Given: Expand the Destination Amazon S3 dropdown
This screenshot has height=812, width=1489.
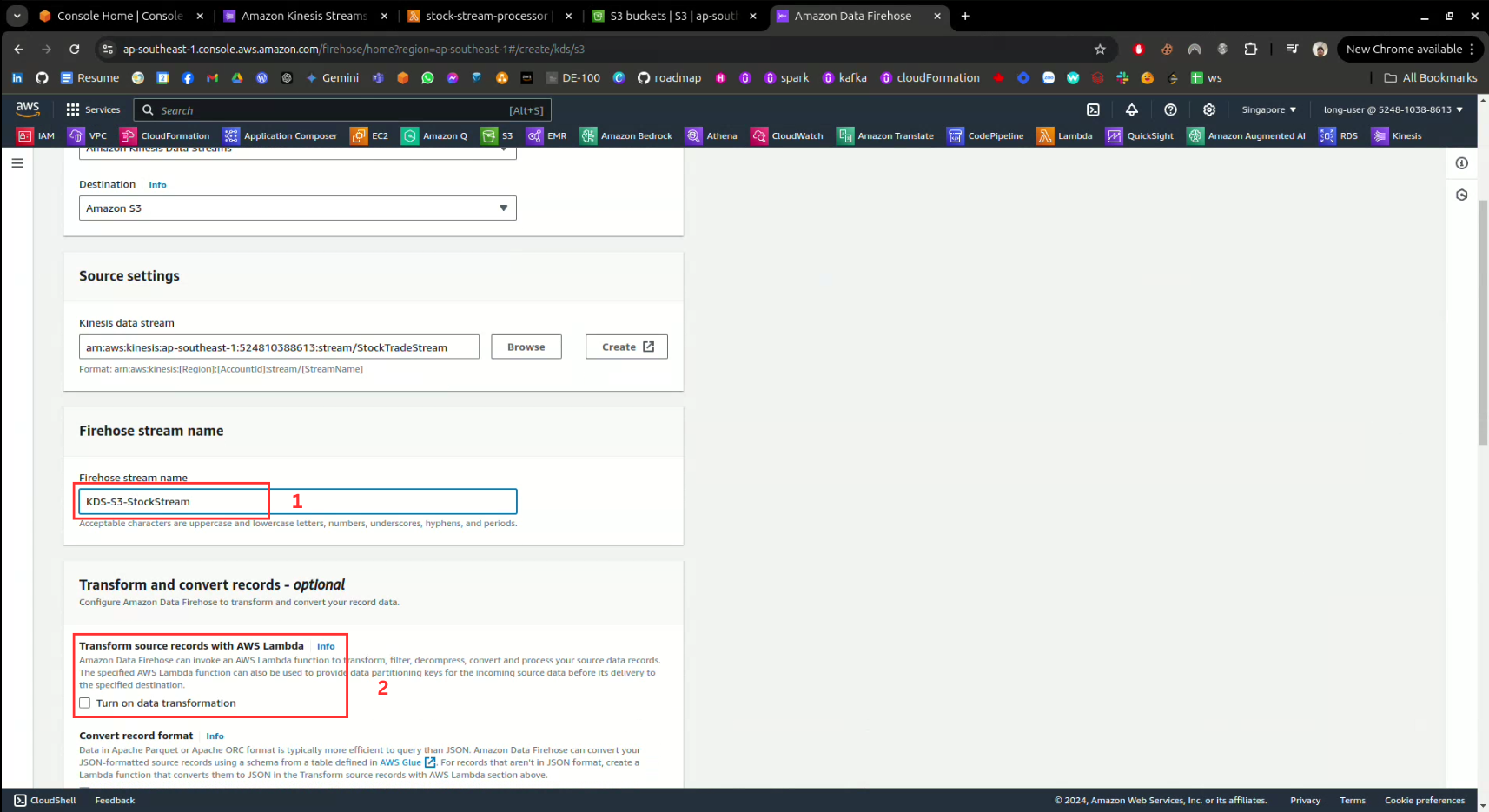Looking at the screenshot, I should 297,208.
